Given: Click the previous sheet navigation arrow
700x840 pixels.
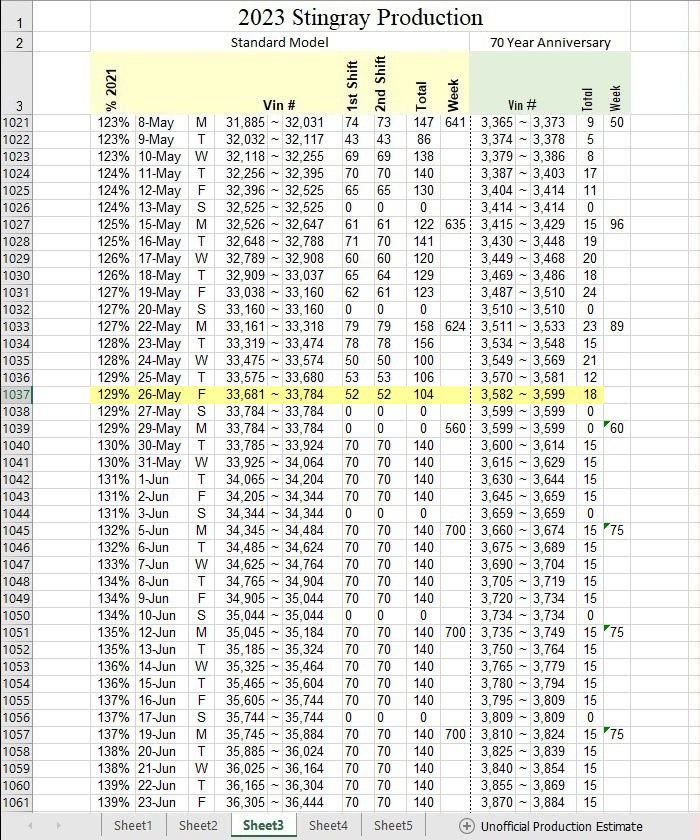Looking at the screenshot, I should tap(31, 826).
